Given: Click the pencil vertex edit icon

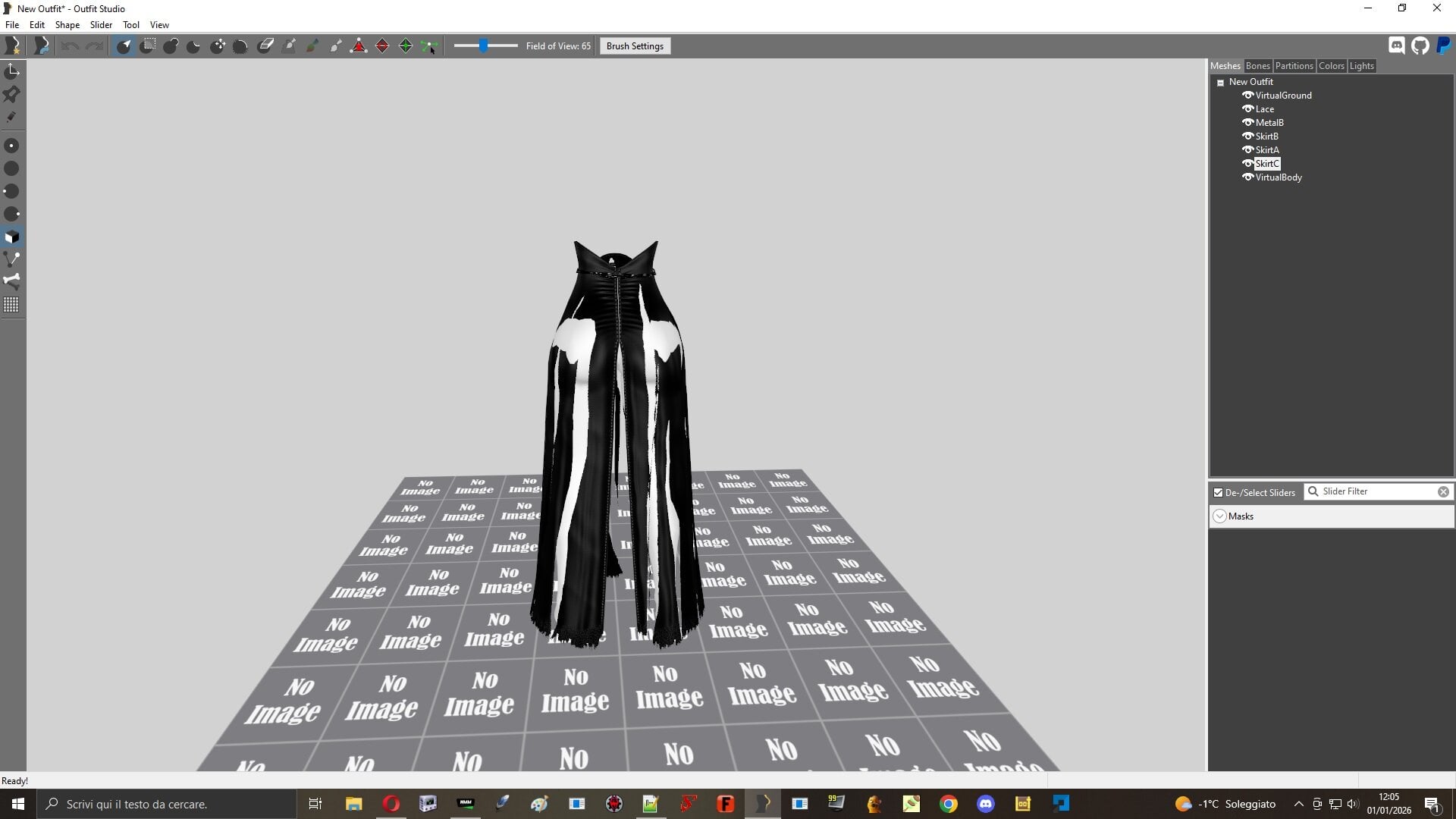Looking at the screenshot, I should [12, 117].
